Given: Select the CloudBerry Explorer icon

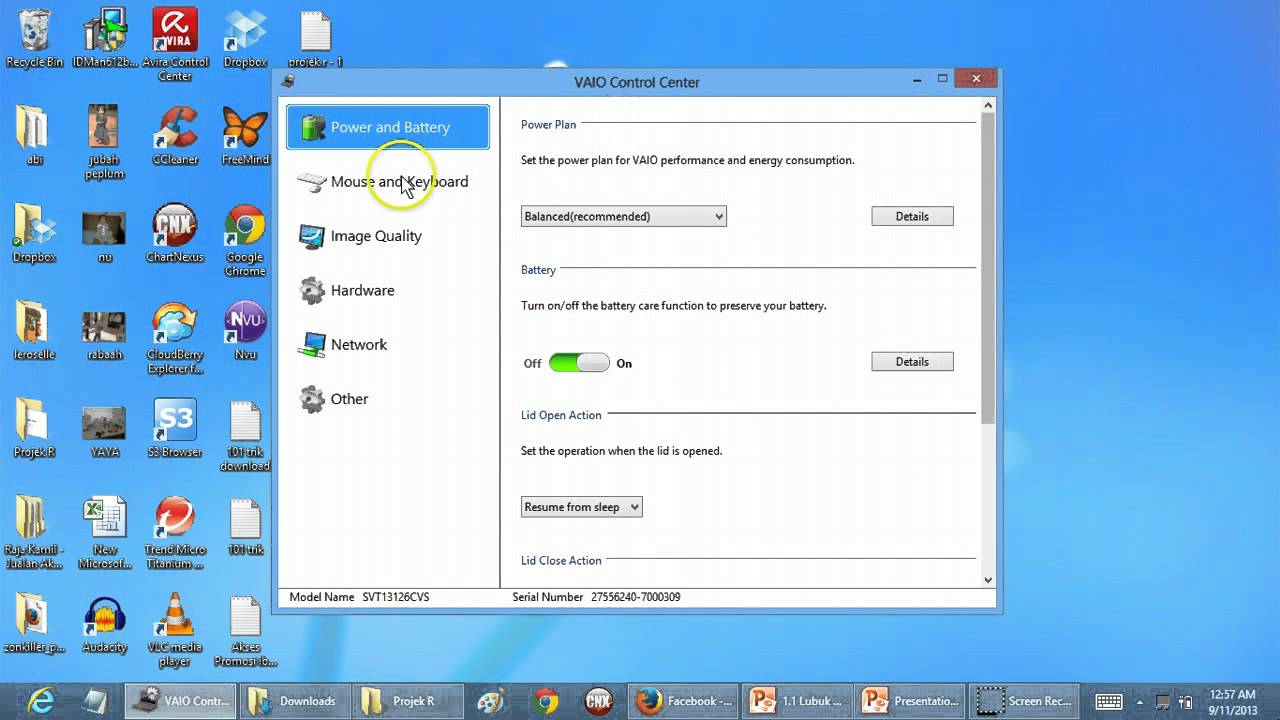Looking at the screenshot, I should click(x=175, y=337).
